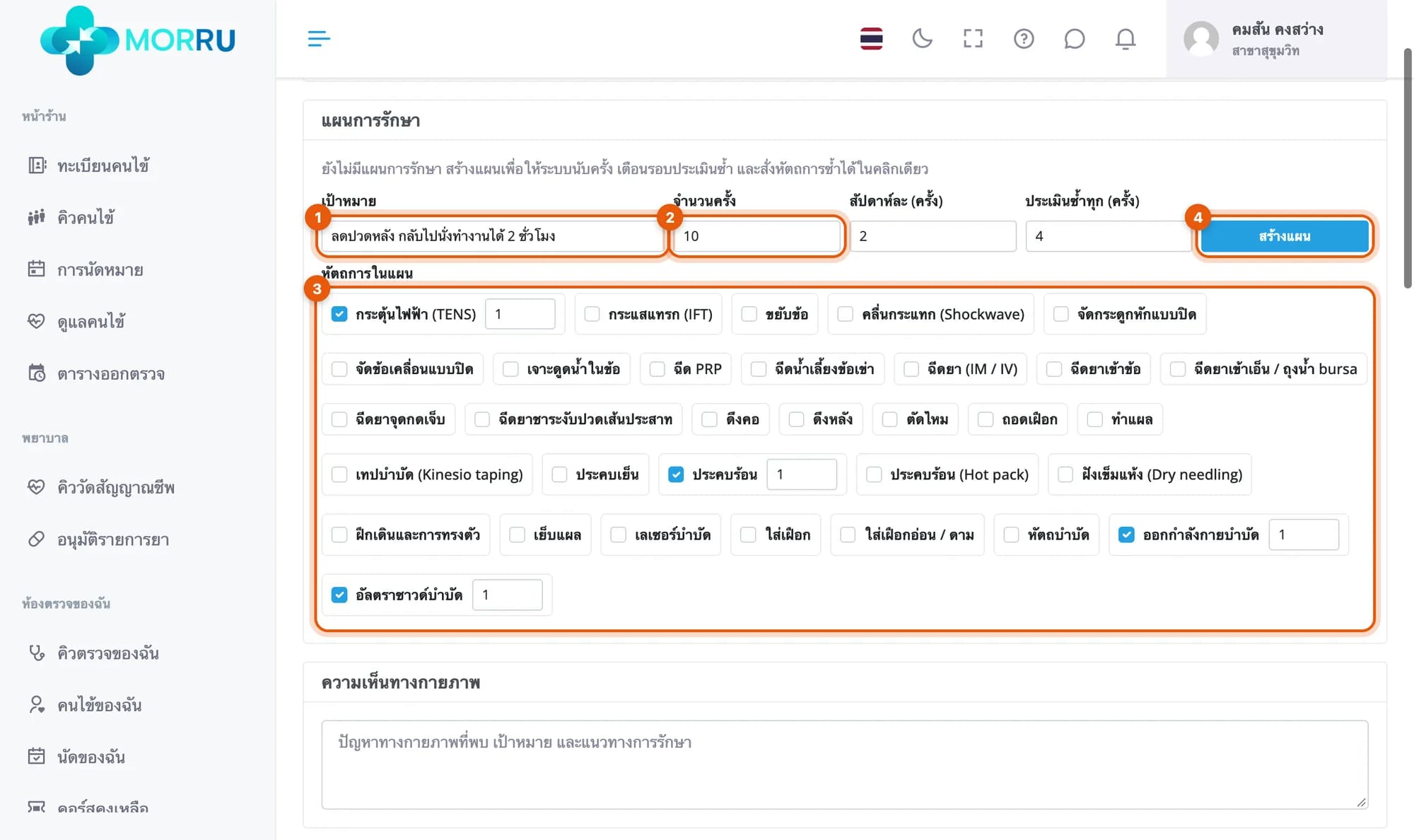Uncheck the ออกกำลังกายบำบัด checkbox
The image size is (1414, 840).
pos(1126,535)
